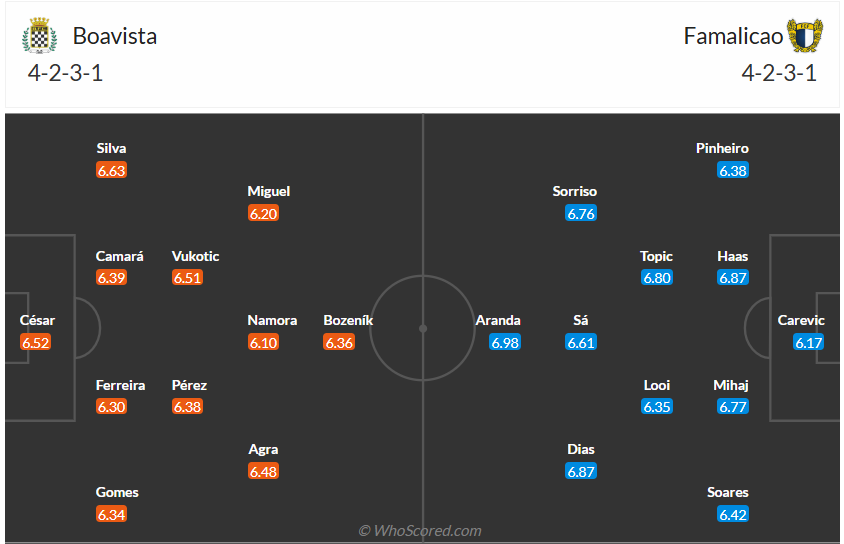Select player Namora on the pitch

[x=272, y=321]
